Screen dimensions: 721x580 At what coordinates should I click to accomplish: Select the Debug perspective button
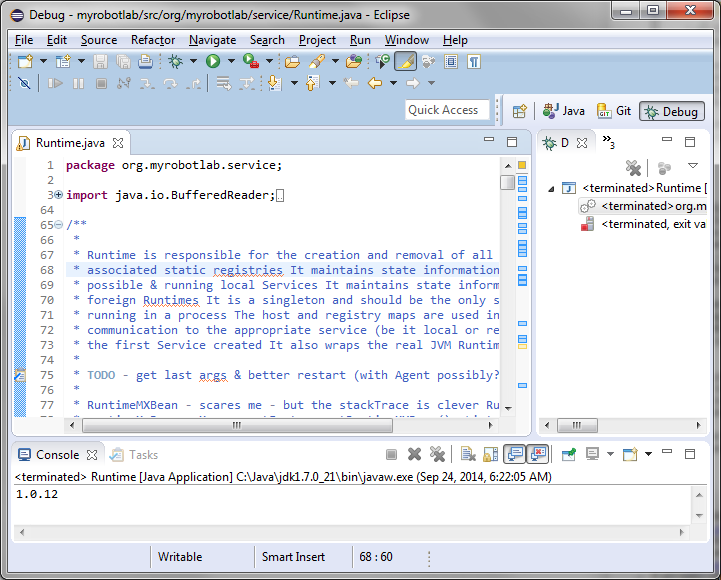(672, 112)
